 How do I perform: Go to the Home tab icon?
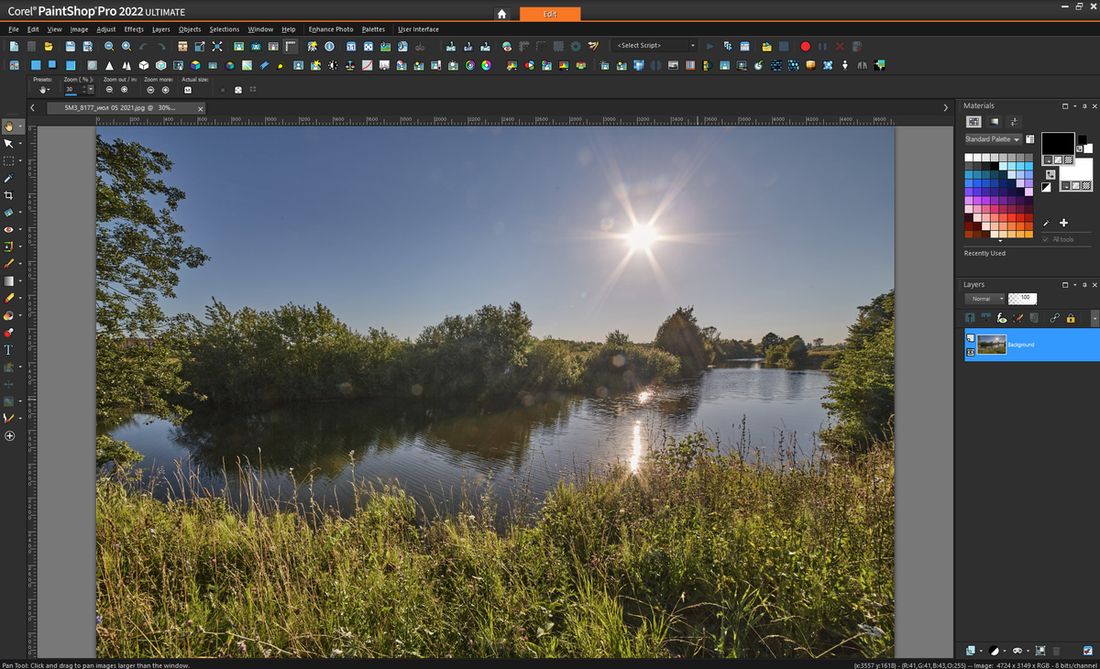(x=502, y=14)
